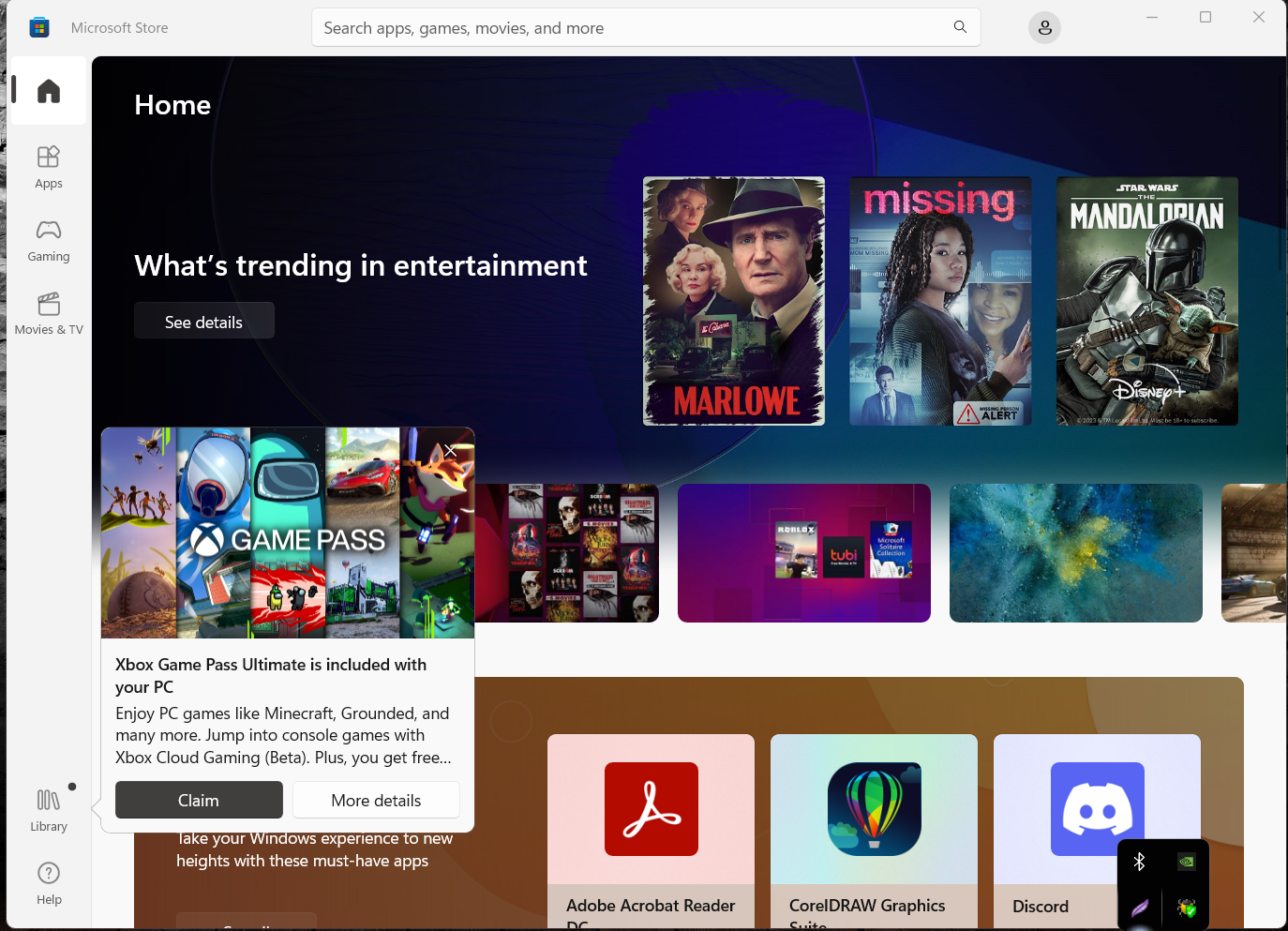Click the NVIDIA tray icon
The width and height of the screenshot is (1288, 931).
[x=1187, y=862]
